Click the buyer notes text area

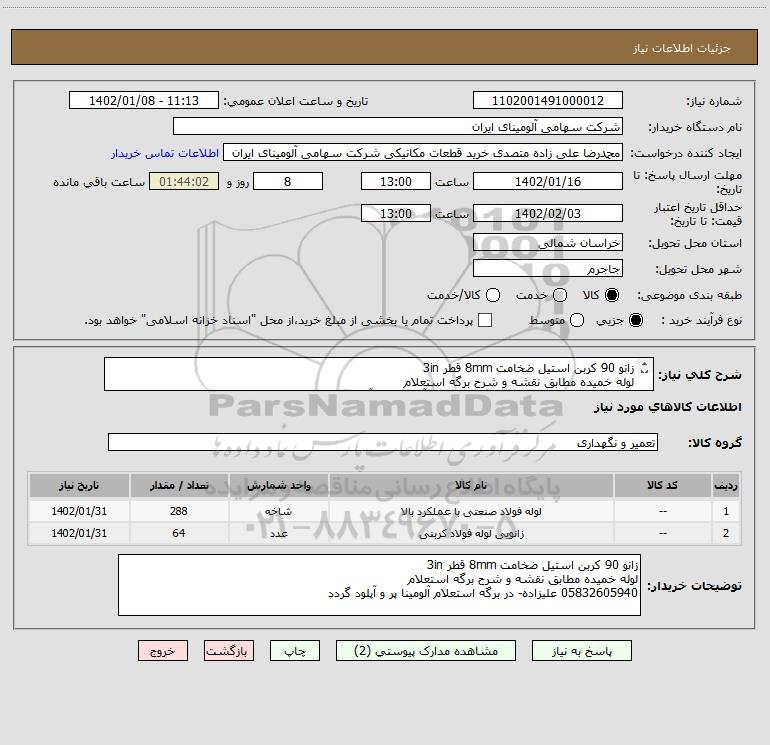379,585
